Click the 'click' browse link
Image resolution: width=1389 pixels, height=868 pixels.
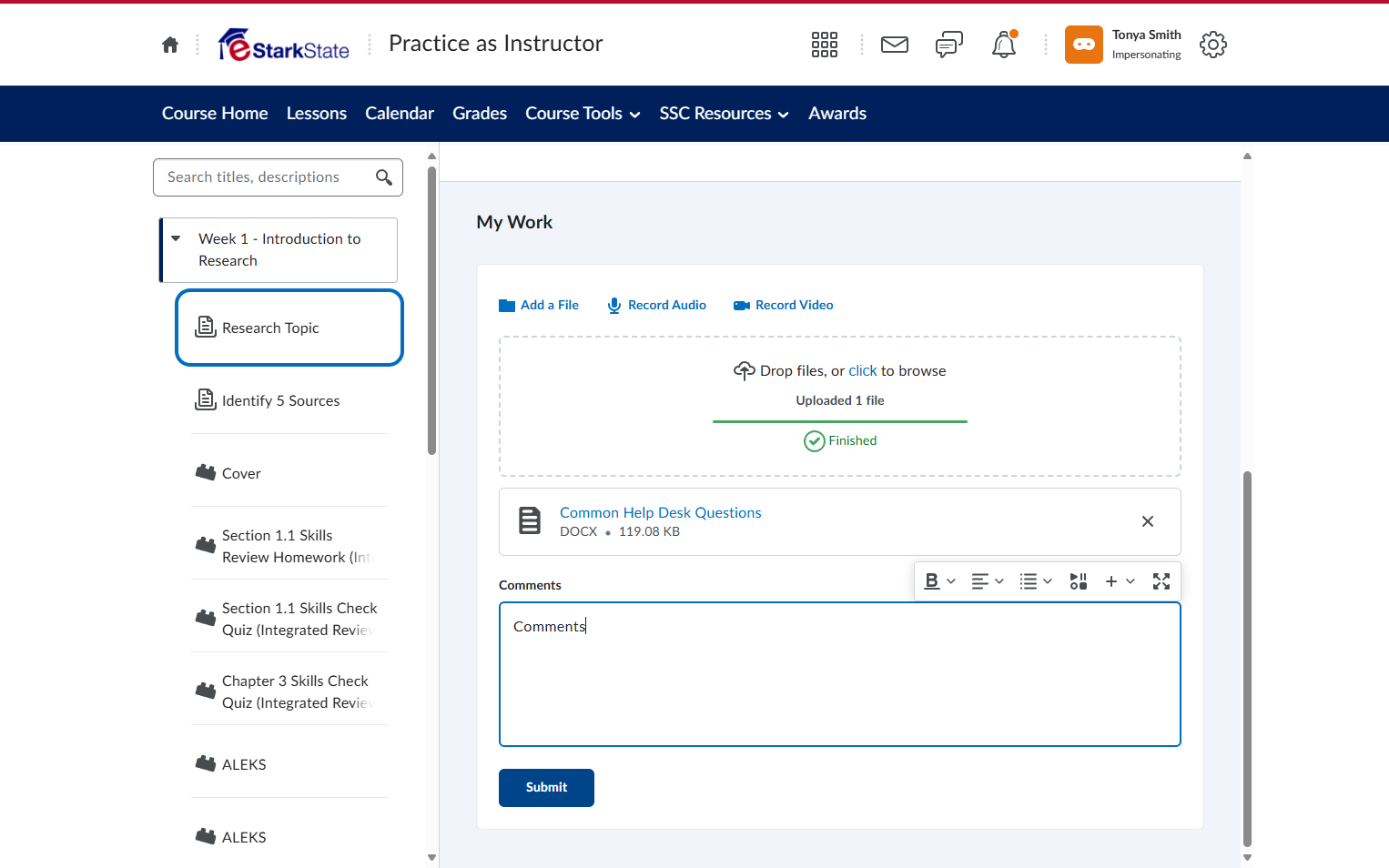tap(863, 371)
